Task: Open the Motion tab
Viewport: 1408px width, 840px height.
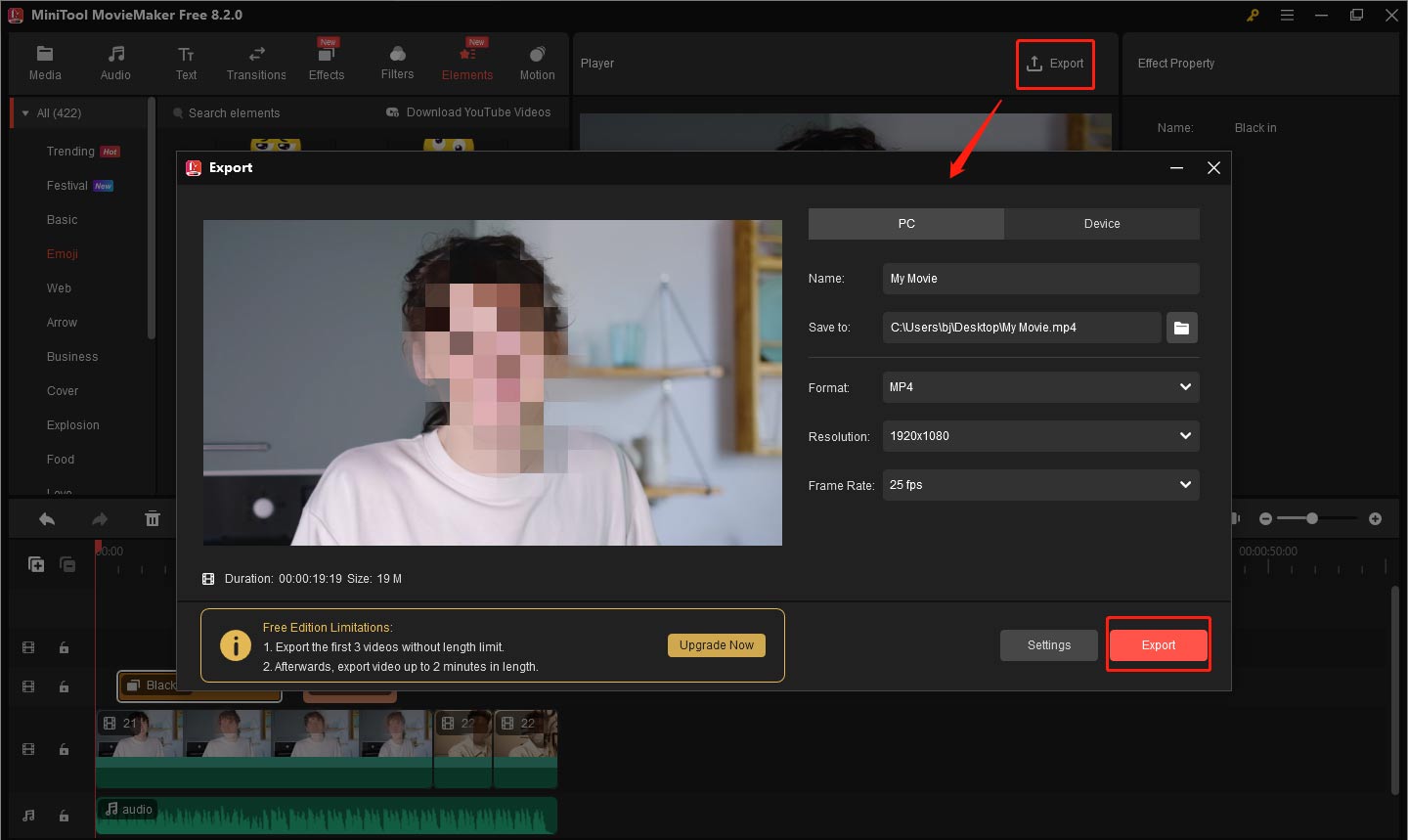Action: coord(537,64)
